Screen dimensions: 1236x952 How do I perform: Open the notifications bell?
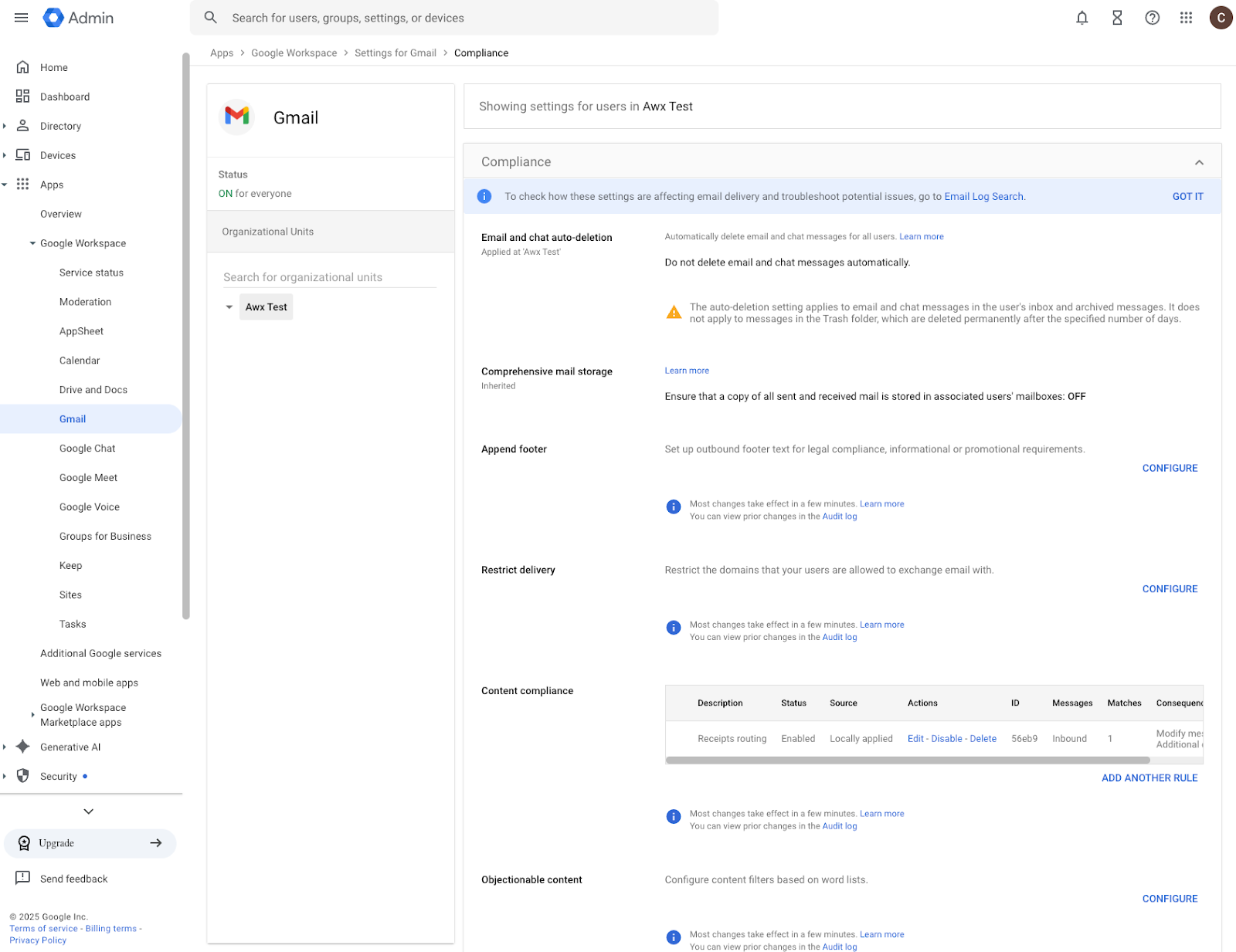1081,18
